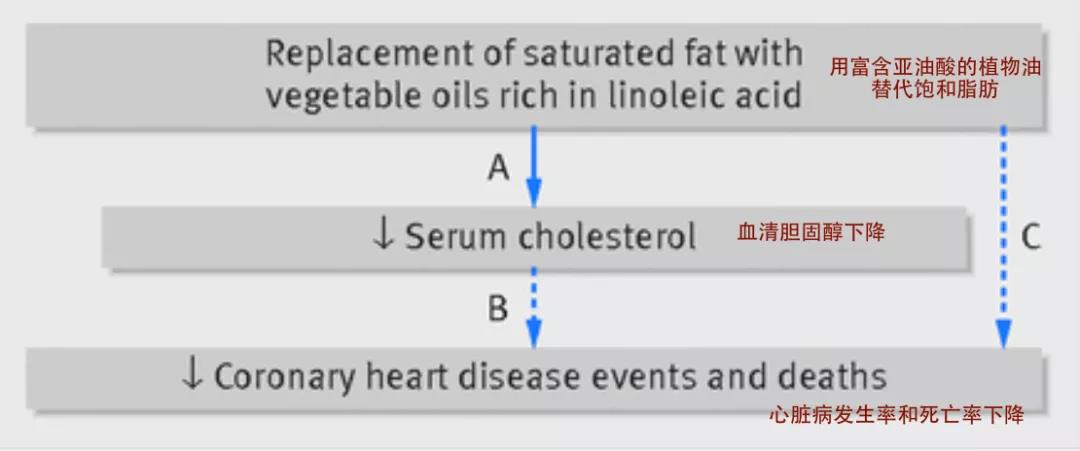Click the dashed blue arrow labeled B
The height and width of the screenshot is (451, 1080).
point(534,307)
